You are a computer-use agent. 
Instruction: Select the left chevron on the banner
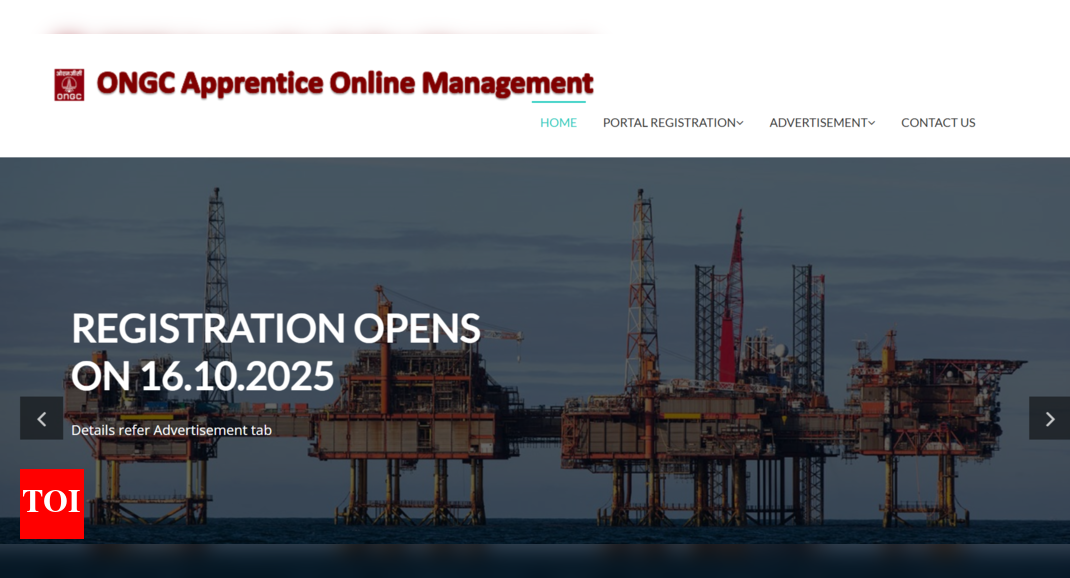click(41, 418)
